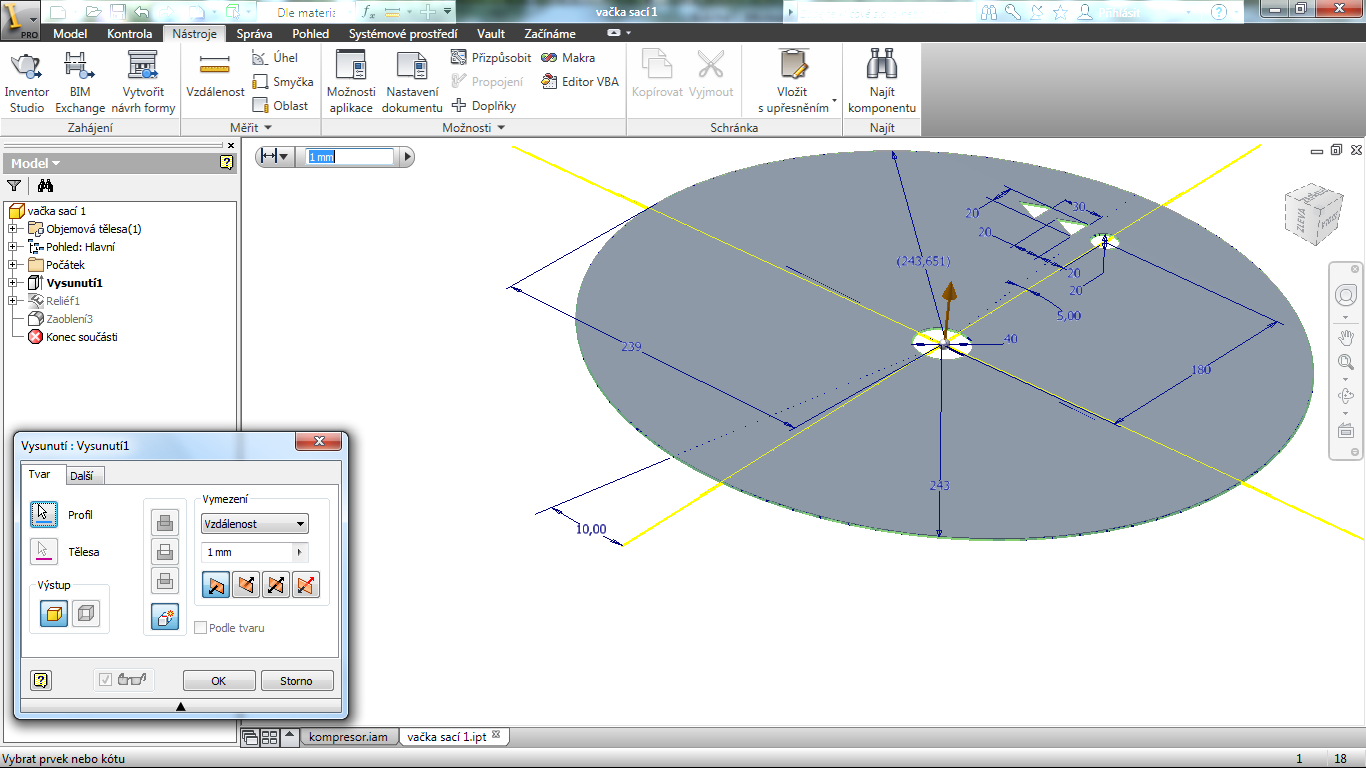Screen dimensions: 1366x768
Task: Click binoculars find icon in Model browser
Action: click(x=45, y=185)
